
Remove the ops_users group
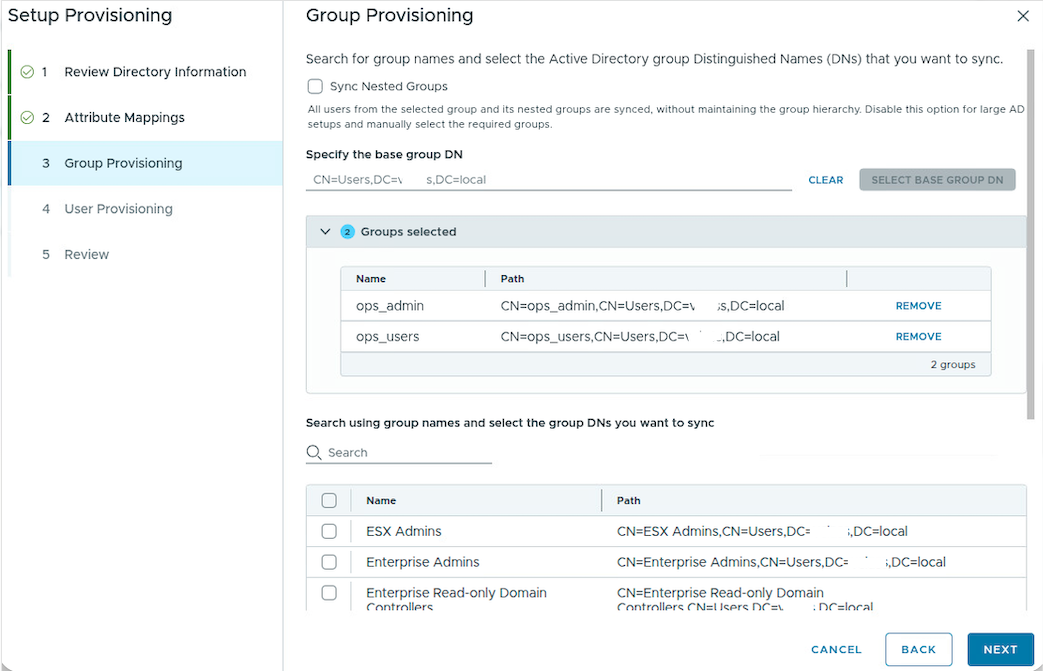[x=918, y=336]
